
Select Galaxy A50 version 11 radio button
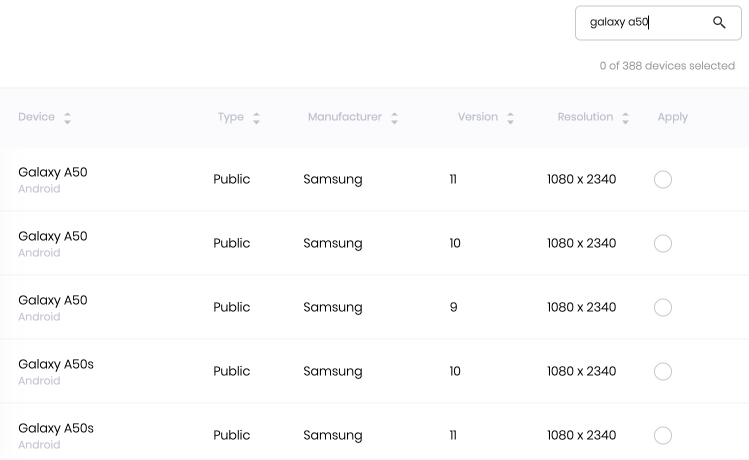(663, 180)
